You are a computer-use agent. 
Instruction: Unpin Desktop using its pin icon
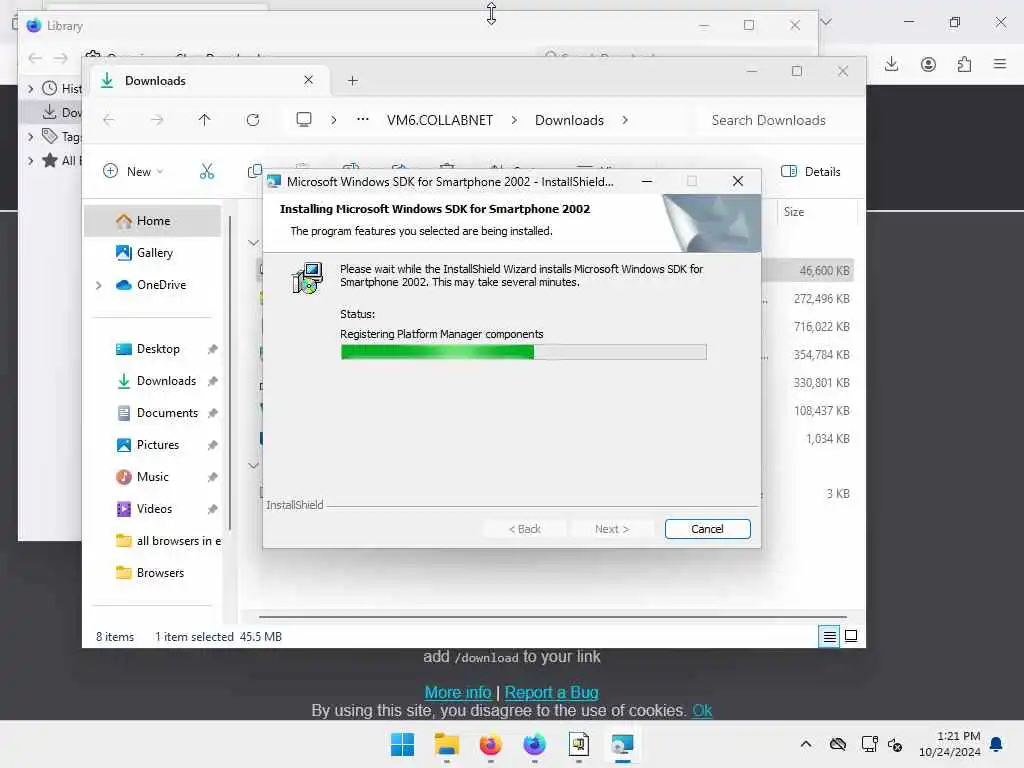[x=212, y=349]
